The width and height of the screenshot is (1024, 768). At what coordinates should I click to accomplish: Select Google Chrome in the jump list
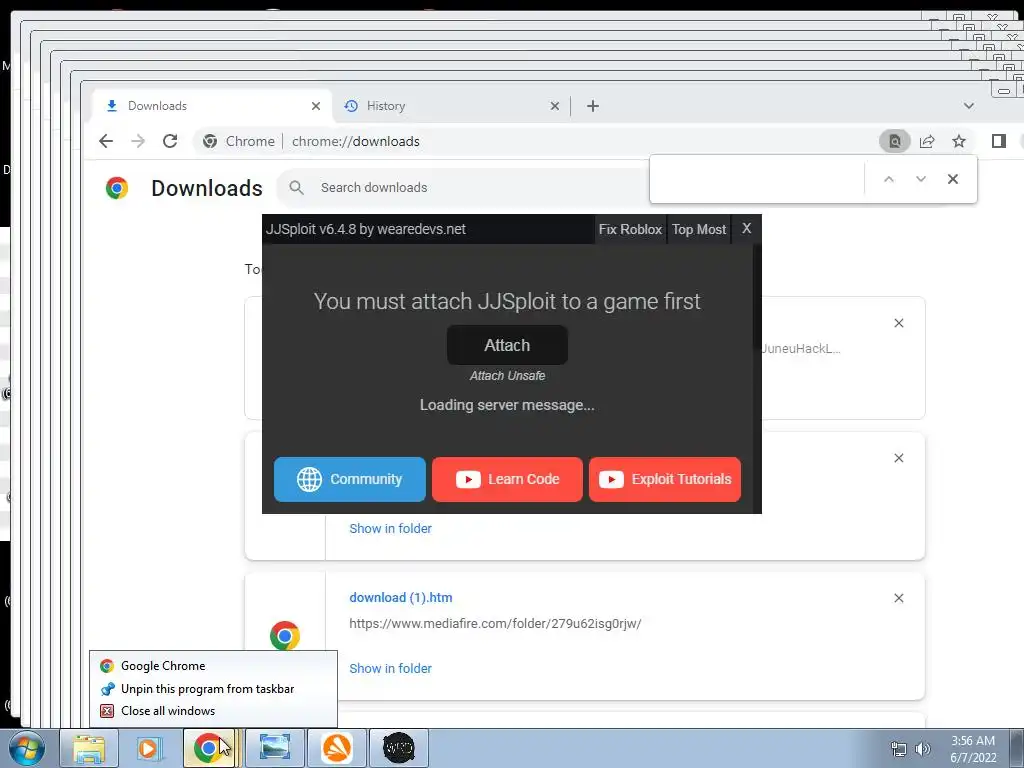point(213,666)
